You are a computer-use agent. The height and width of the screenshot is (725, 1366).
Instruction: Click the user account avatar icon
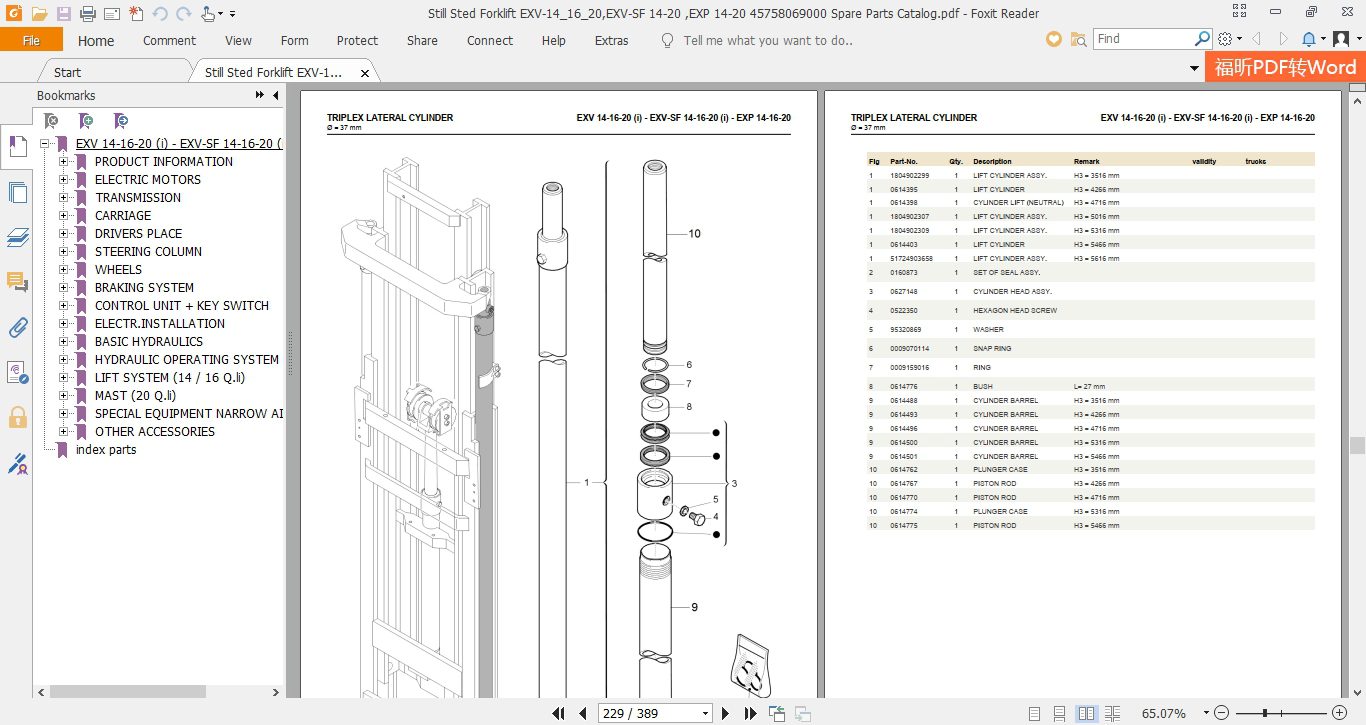tap(1341, 39)
